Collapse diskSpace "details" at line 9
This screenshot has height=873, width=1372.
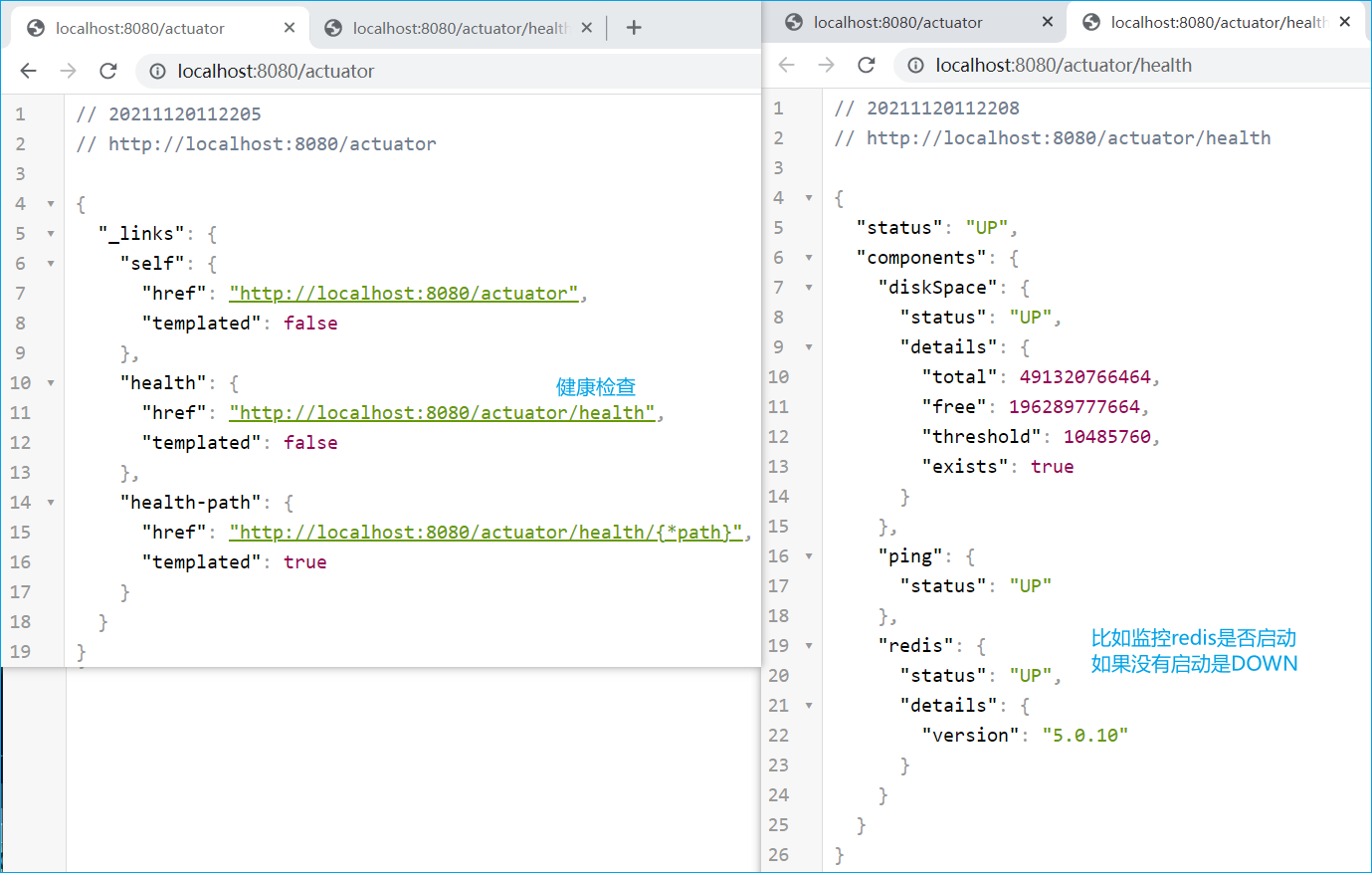tap(809, 347)
